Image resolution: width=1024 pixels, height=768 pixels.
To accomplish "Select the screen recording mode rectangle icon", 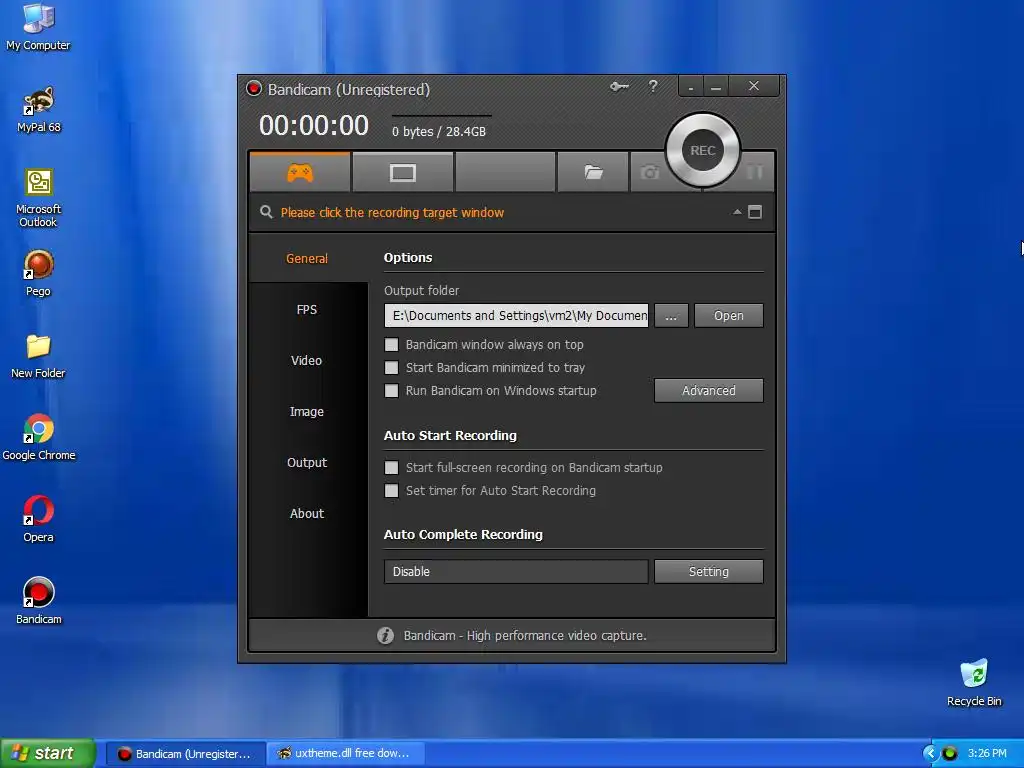I will (402, 172).
